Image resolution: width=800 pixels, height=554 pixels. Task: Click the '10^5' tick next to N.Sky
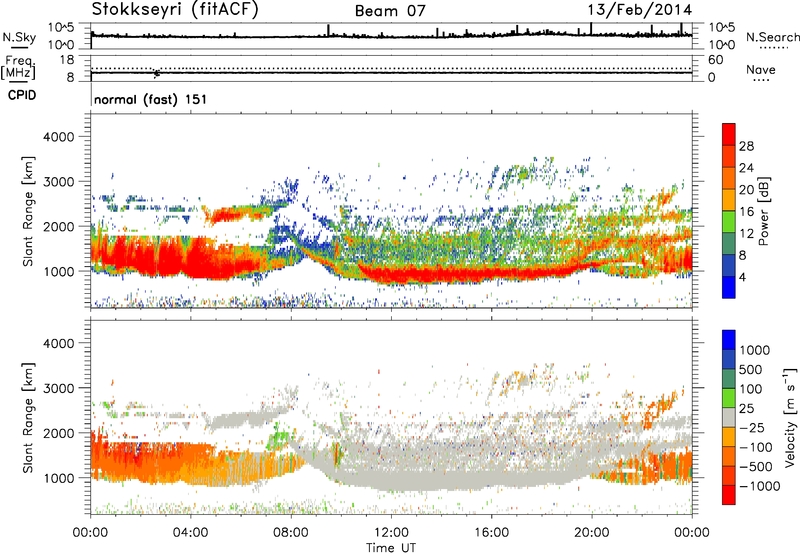pyautogui.click(x=61, y=28)
